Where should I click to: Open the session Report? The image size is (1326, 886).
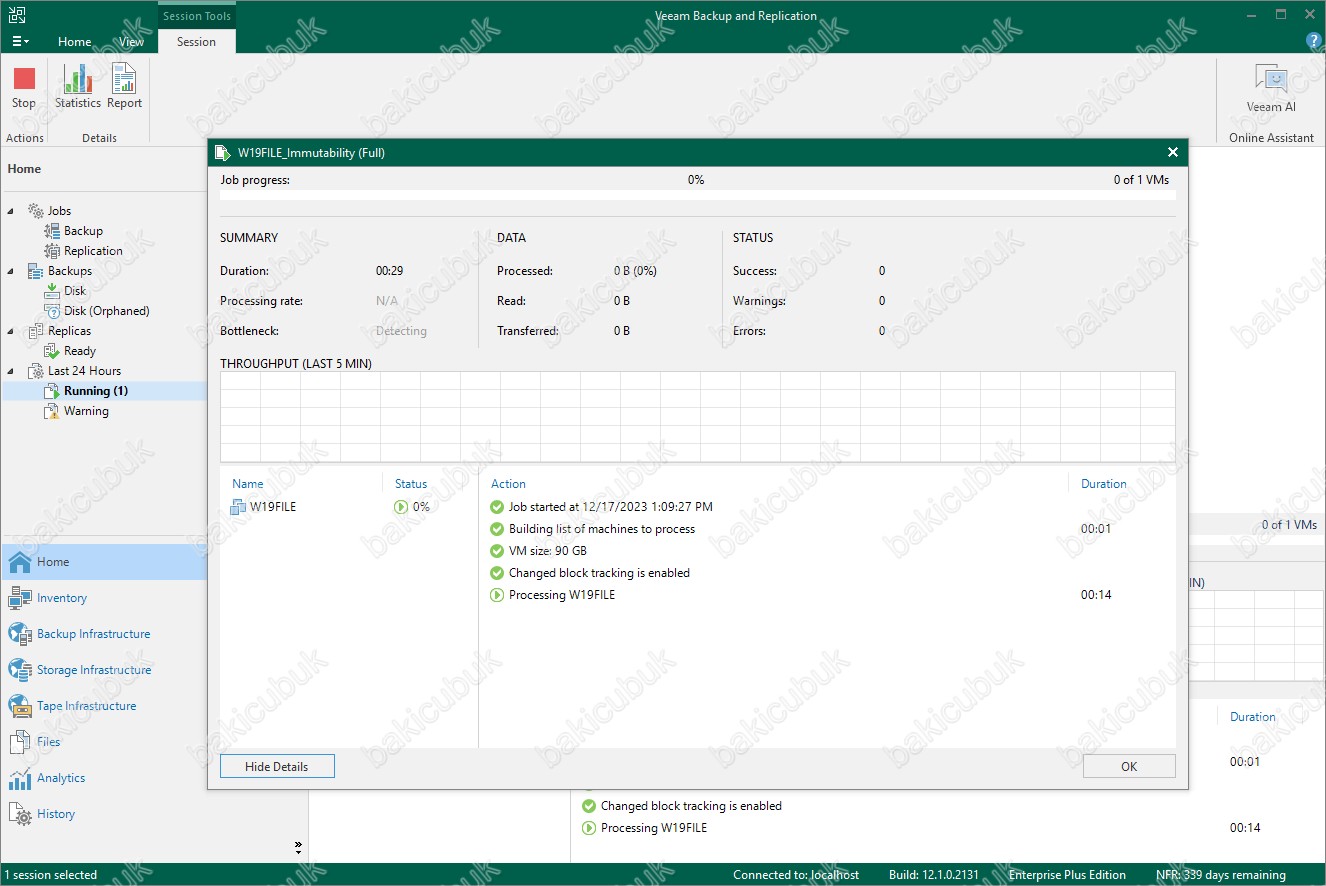[124, 88]
